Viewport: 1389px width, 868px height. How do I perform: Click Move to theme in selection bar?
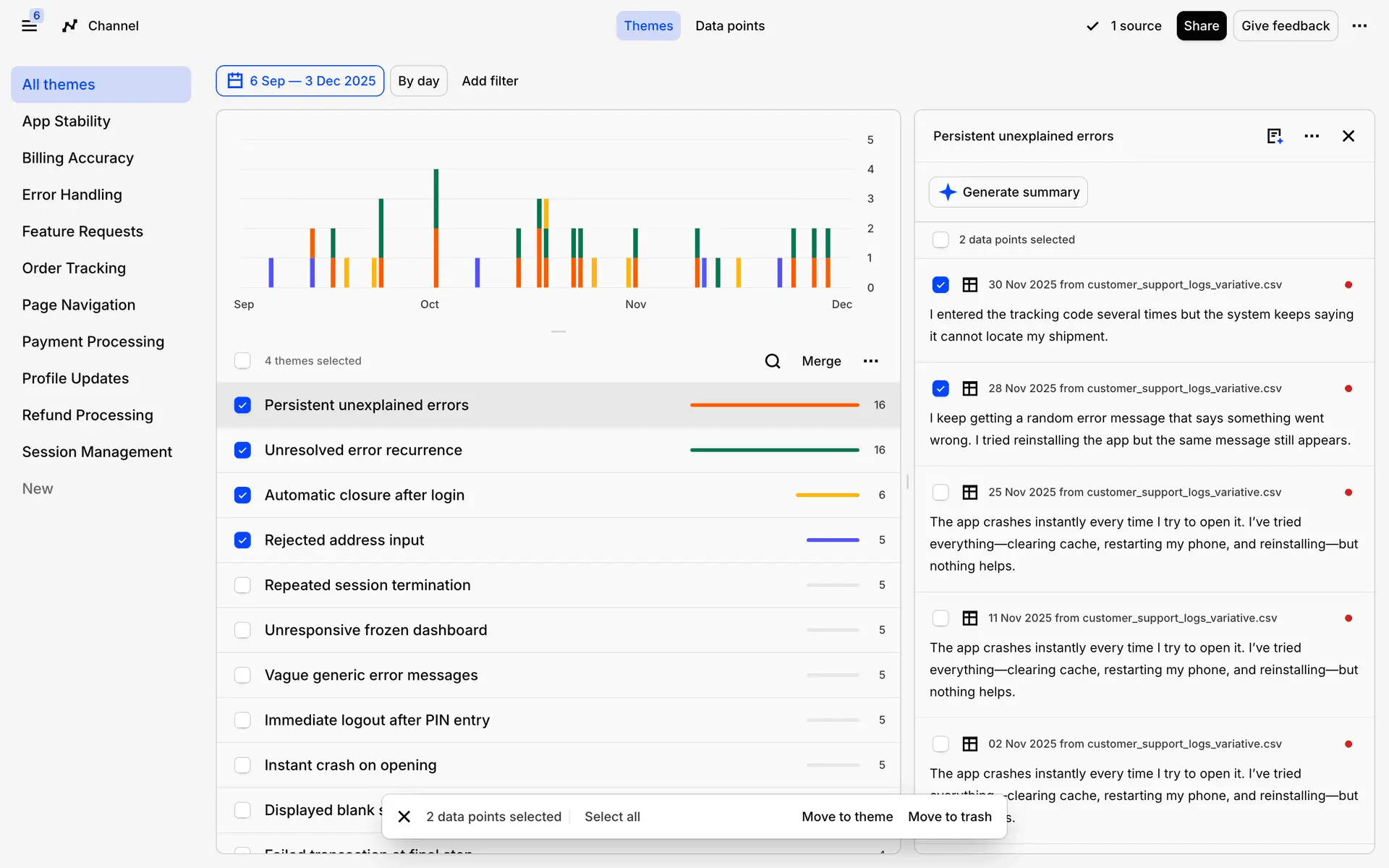click(846, 817)
